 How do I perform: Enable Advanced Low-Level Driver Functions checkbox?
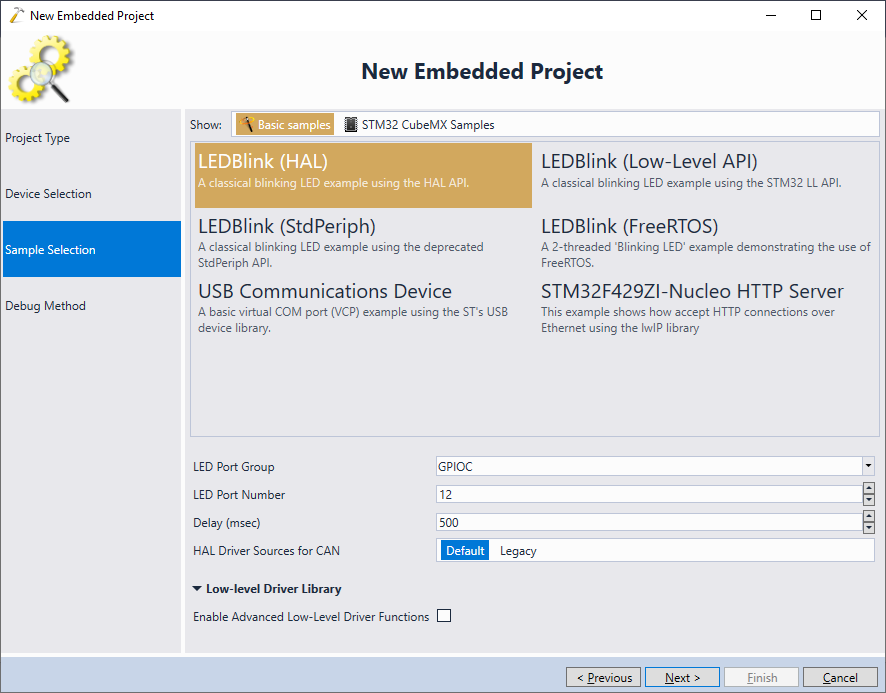(444, 616)
